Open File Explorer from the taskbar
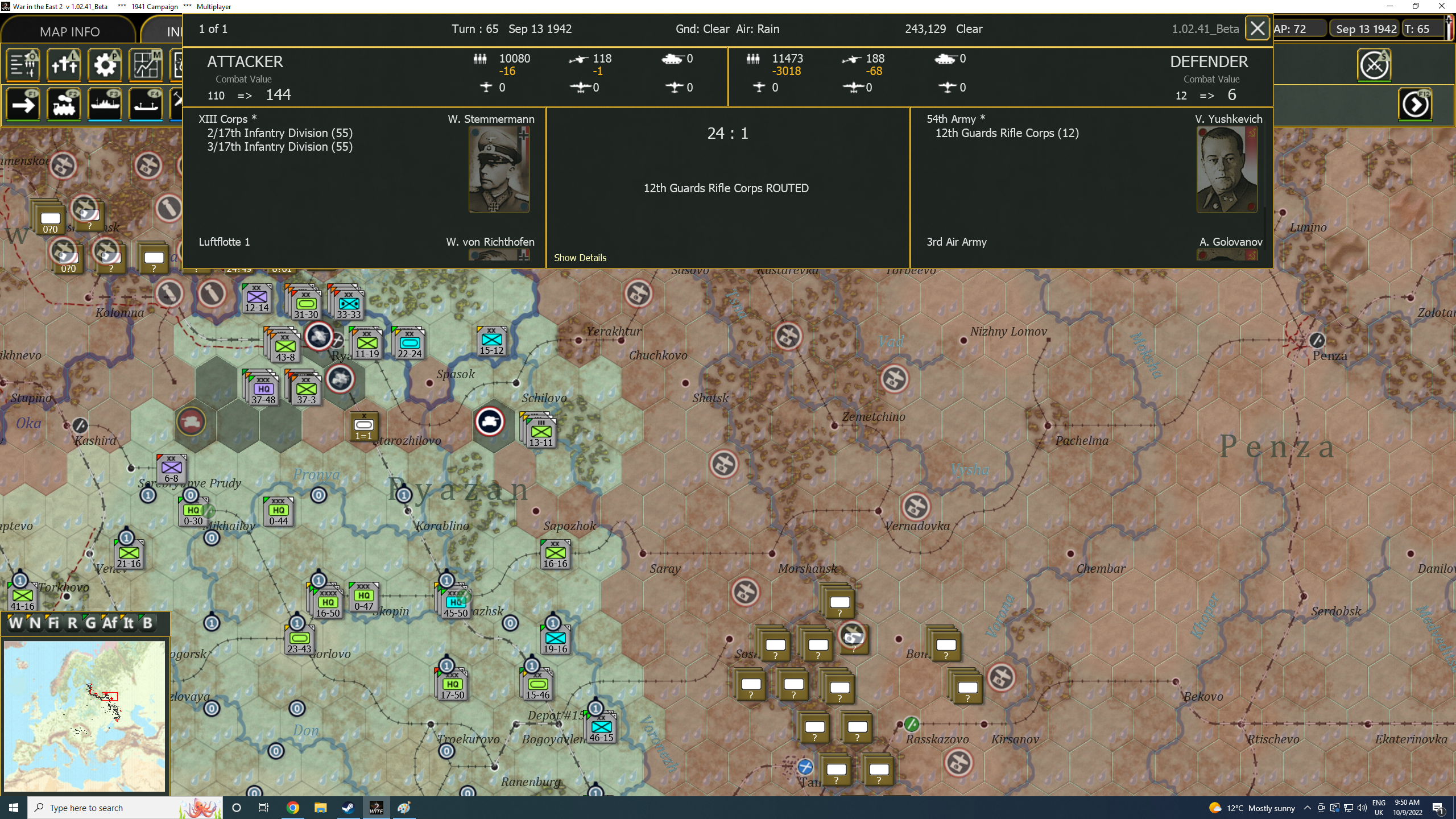 coord(320,808)
